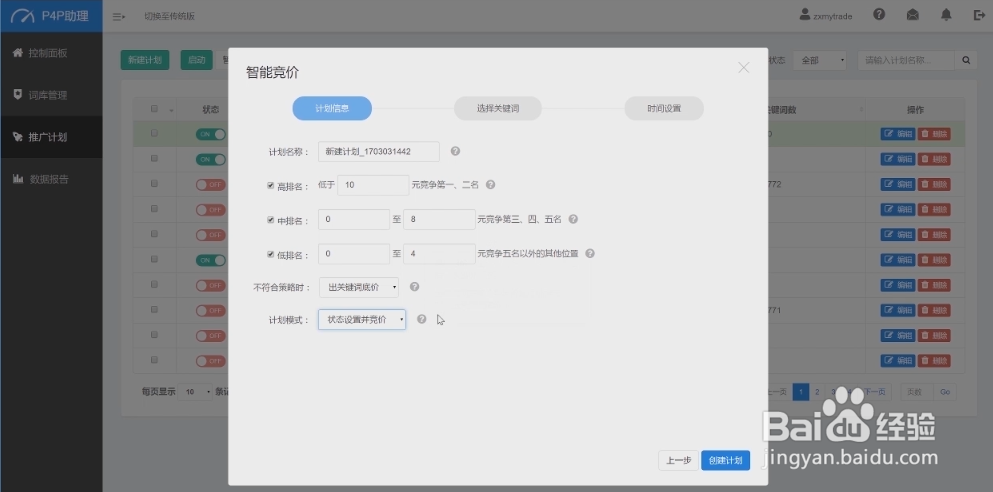Click the 创建计划 button
Screen dimensions: 993x492
pos(725,460)
